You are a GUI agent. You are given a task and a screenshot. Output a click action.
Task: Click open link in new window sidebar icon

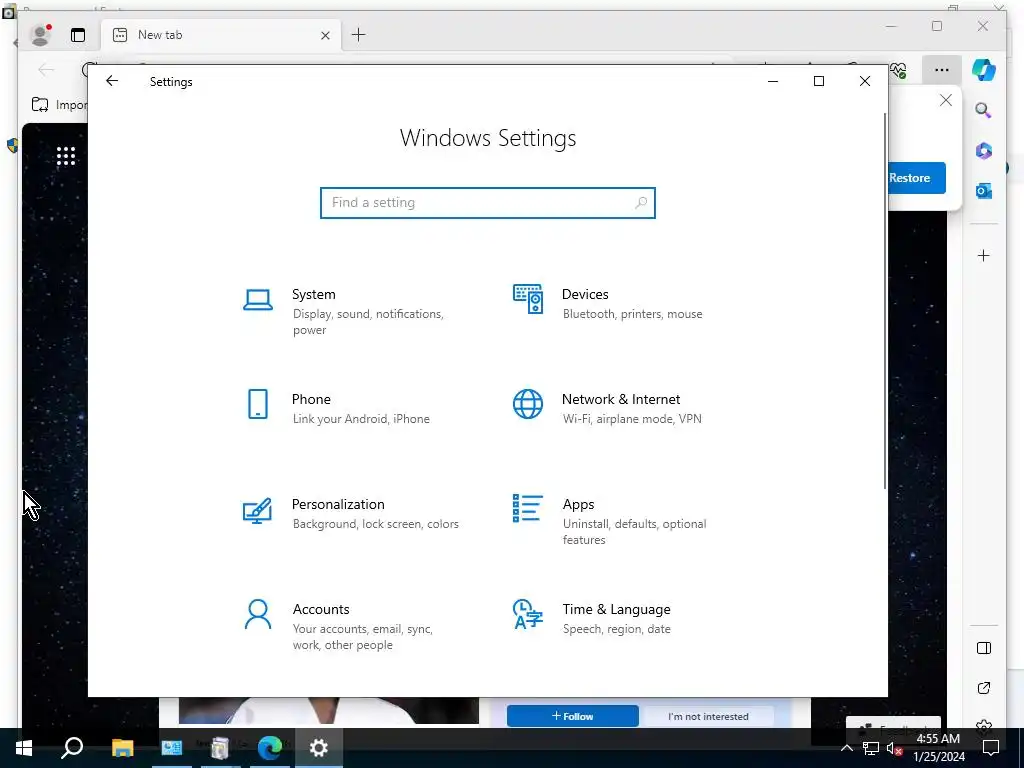984,688
